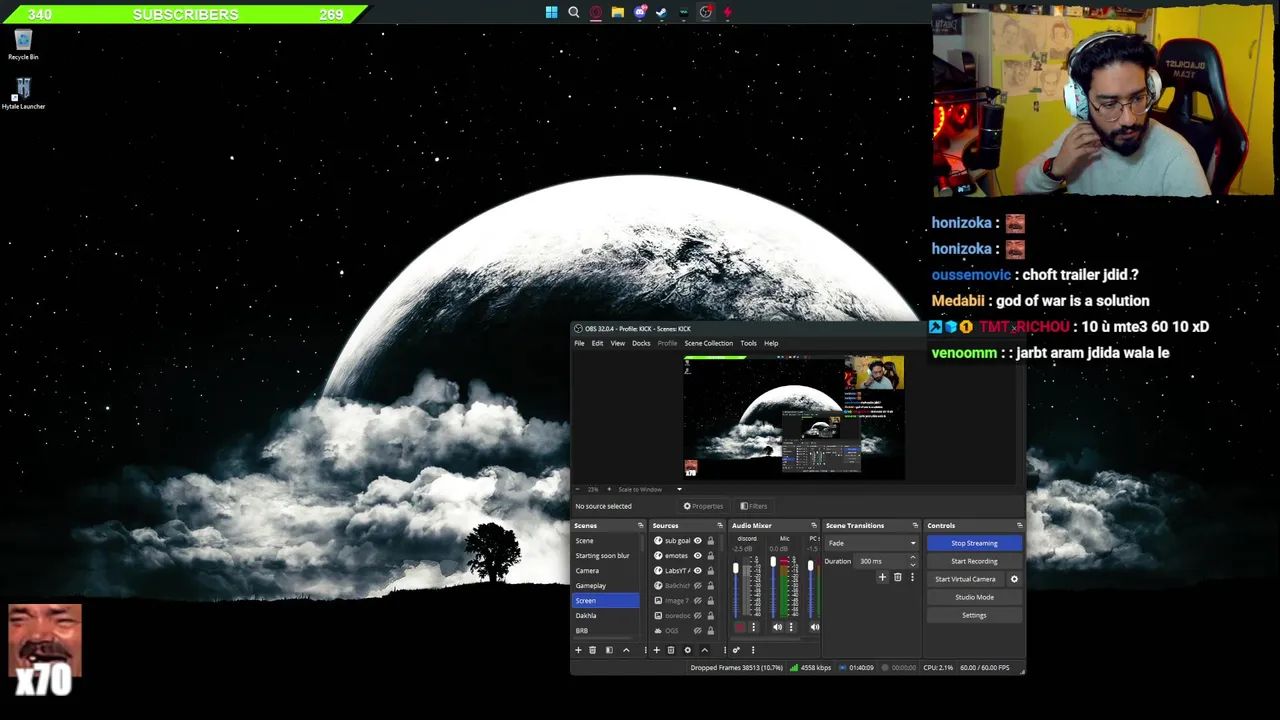Pop out the Audio Mixer dock
This screenshot has height=720, width=1280.
[x=814, y=525]
